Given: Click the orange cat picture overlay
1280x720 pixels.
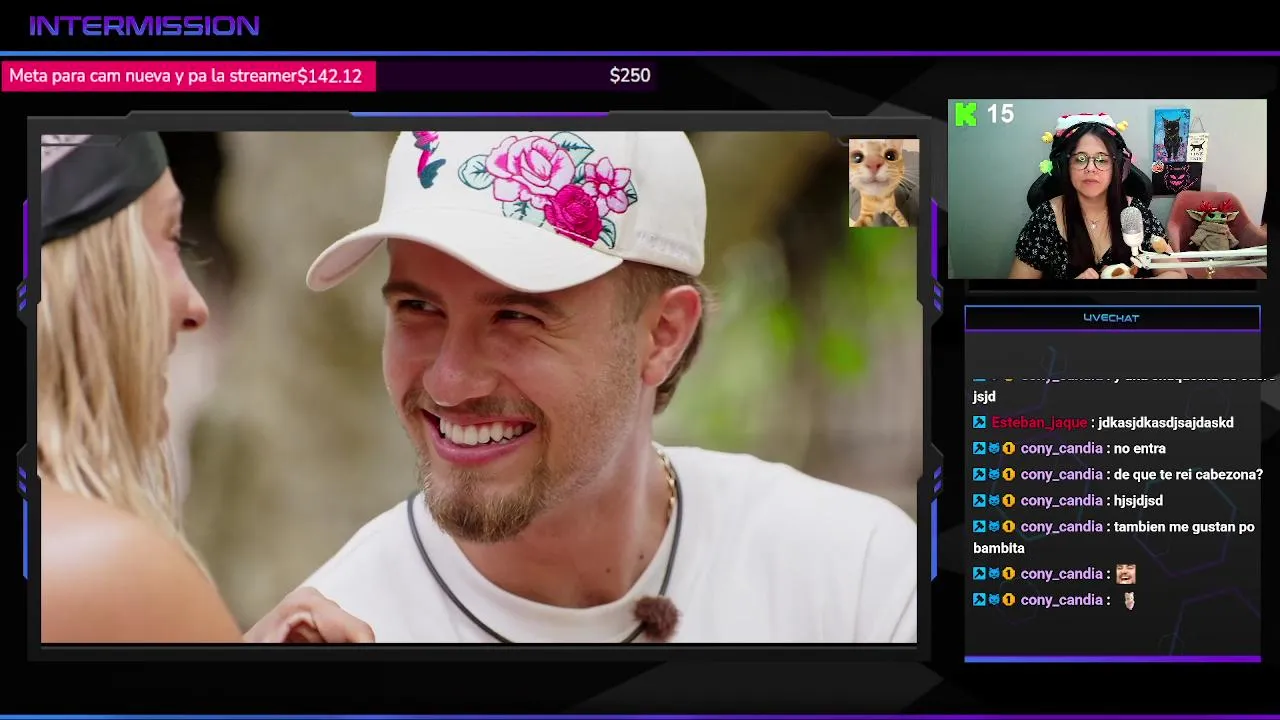Looking at the screenshot, I should [883, 183].
